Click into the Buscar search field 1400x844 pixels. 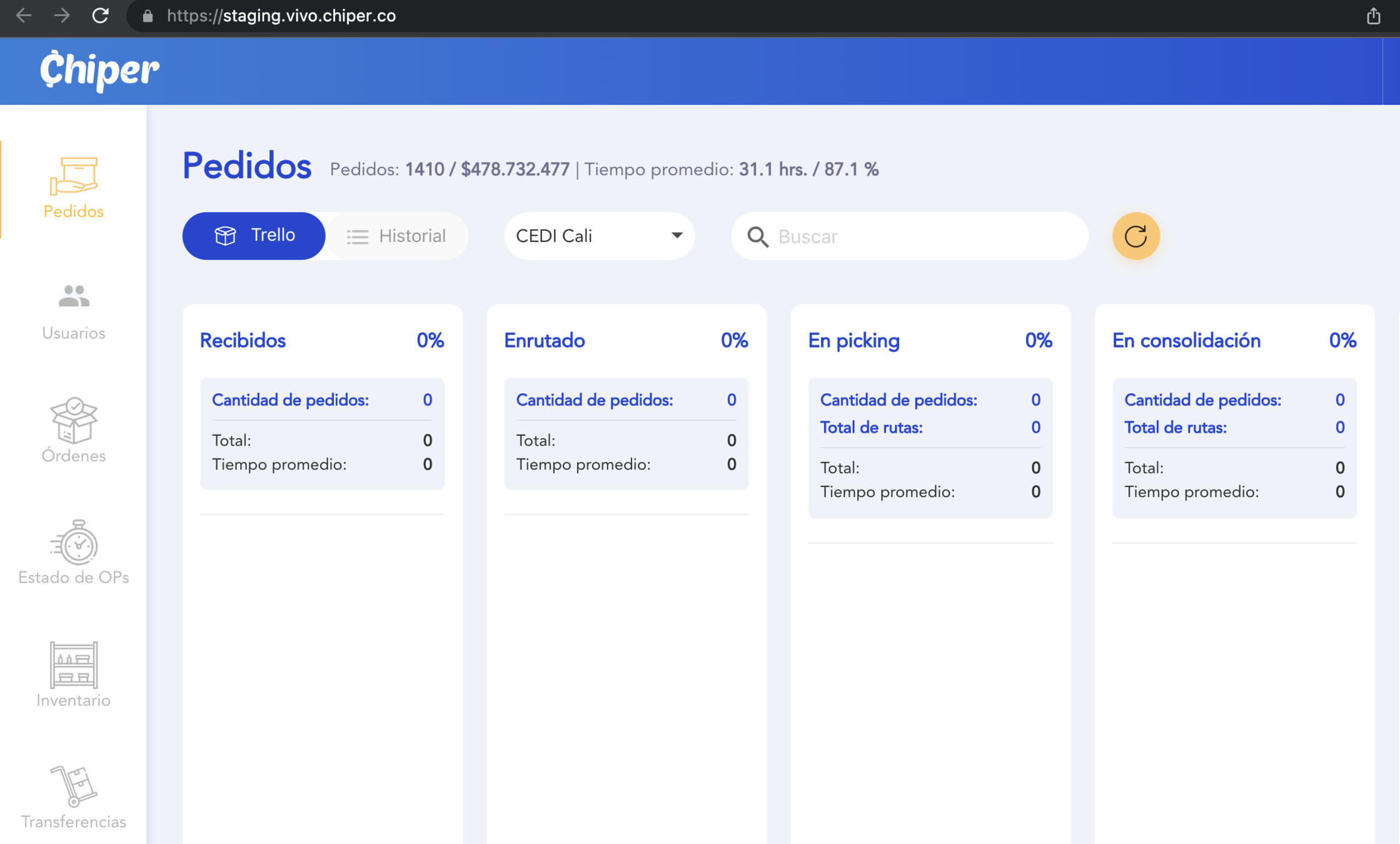(x=925, y=236)
